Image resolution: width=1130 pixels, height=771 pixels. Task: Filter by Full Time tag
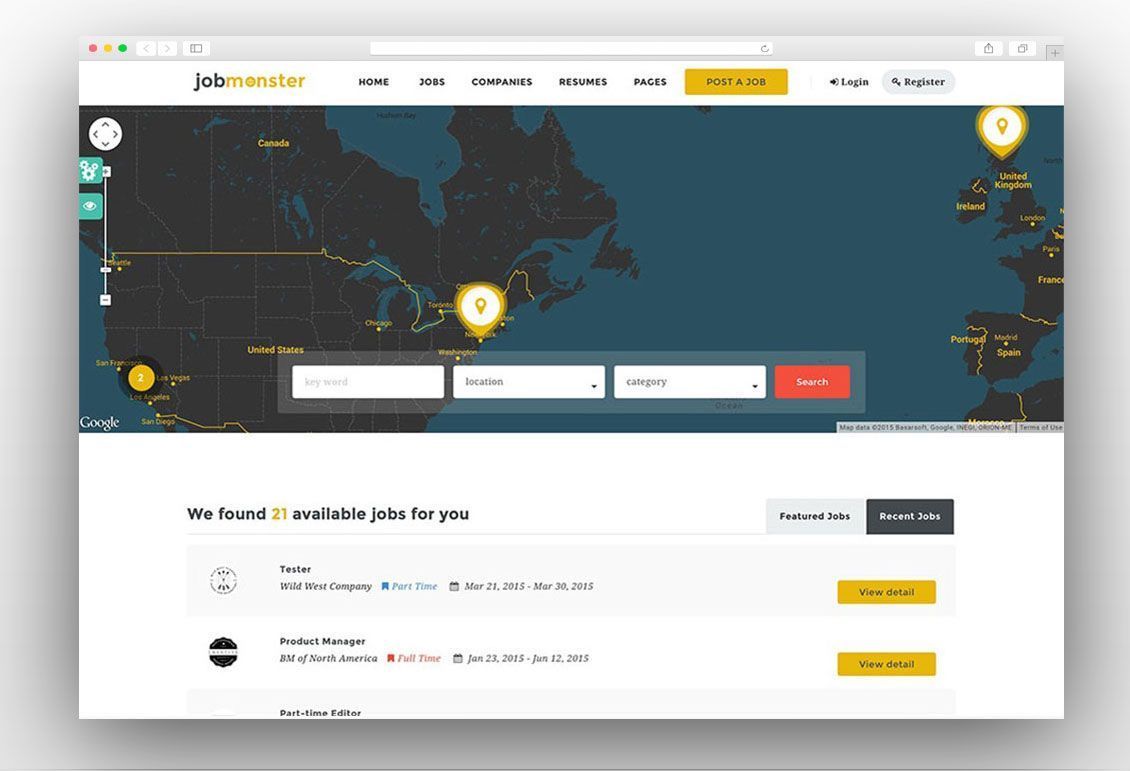click(414, 659)
